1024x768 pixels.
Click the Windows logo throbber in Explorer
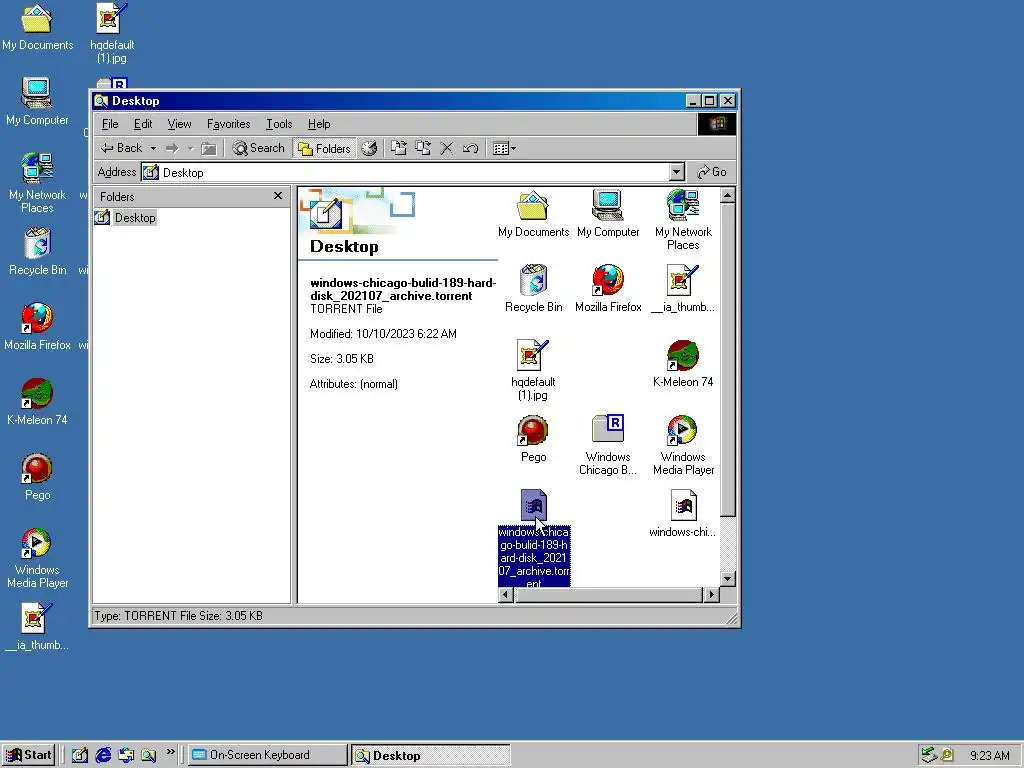click(716, 124)
